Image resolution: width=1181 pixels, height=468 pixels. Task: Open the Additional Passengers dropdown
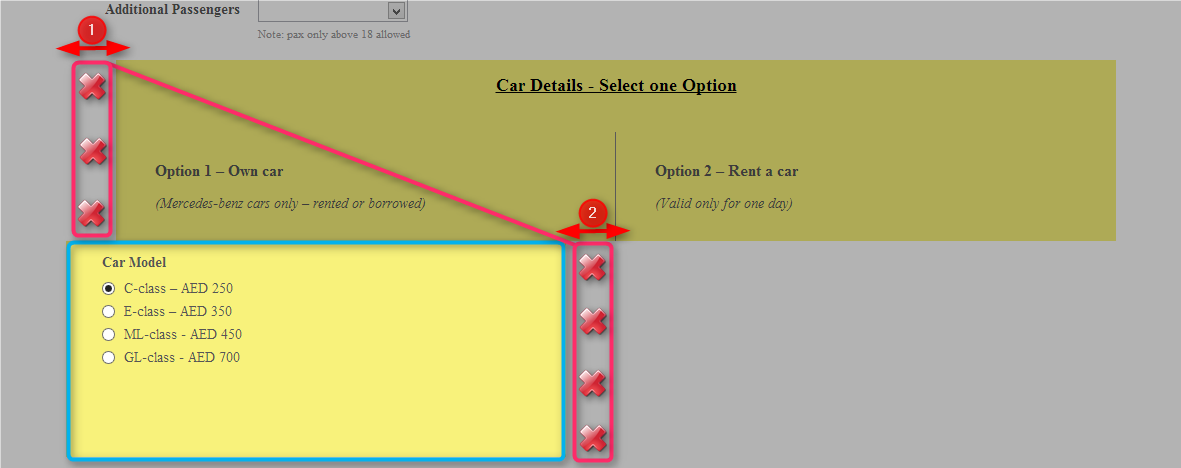333,11
